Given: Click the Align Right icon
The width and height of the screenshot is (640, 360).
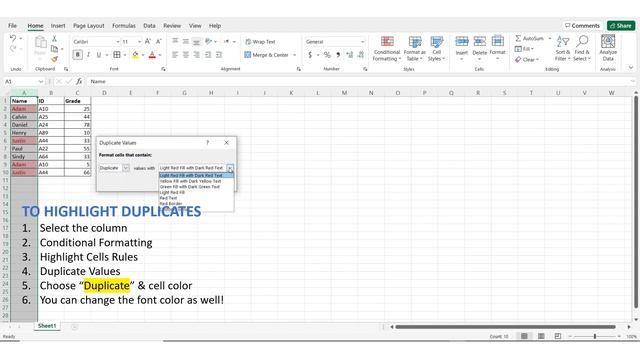Looking at the screenshot, I should tap(197, 55).
